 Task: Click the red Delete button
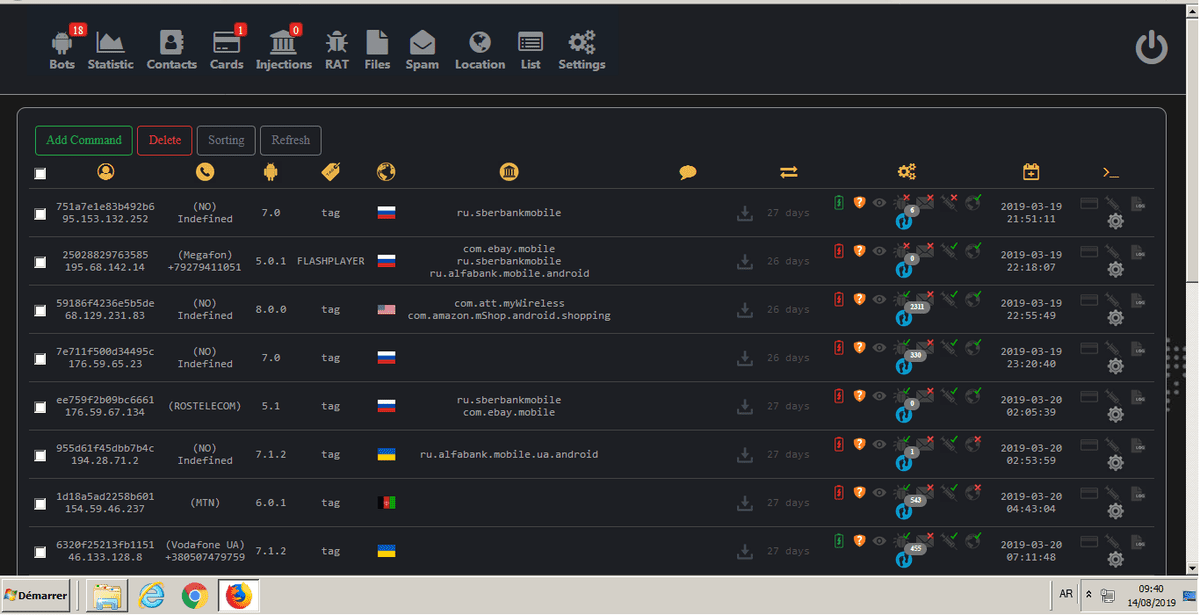tap(165, 140)
